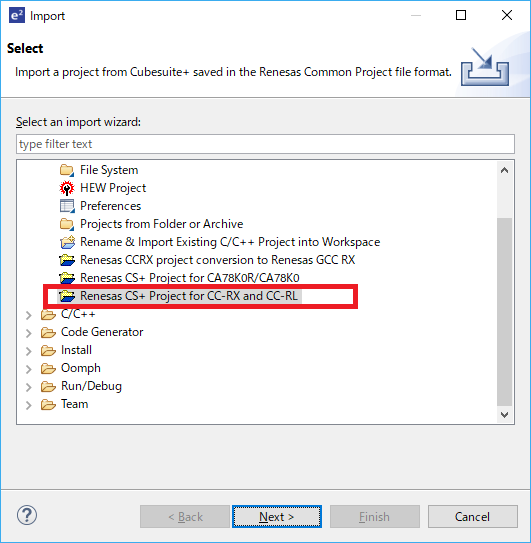The height and width of the screenshot is (543, 531).
Task: Expand the Team tree node
Action: (x=29, y=405)
